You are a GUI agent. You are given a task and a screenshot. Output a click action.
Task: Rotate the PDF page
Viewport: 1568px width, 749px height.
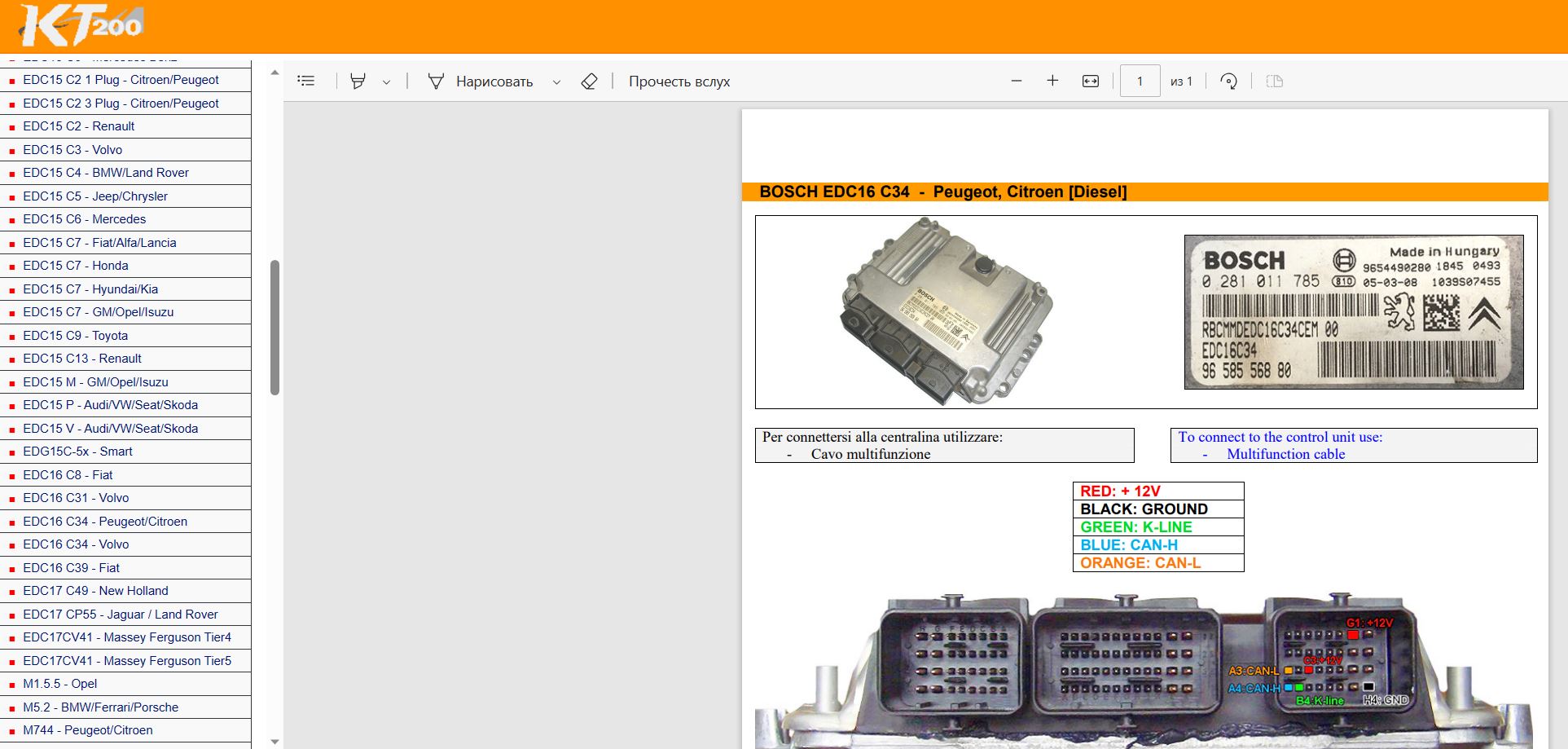(1228, 81)
